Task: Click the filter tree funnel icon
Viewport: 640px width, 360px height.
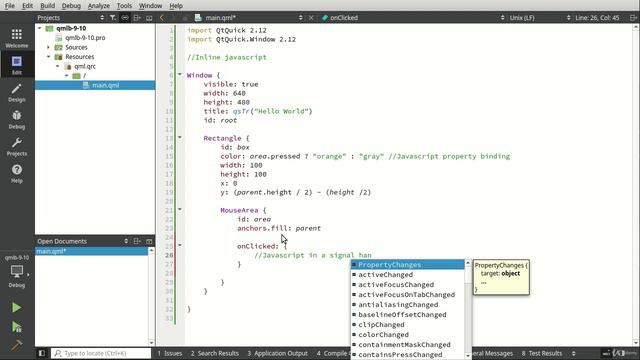Action: pos(113,18)
